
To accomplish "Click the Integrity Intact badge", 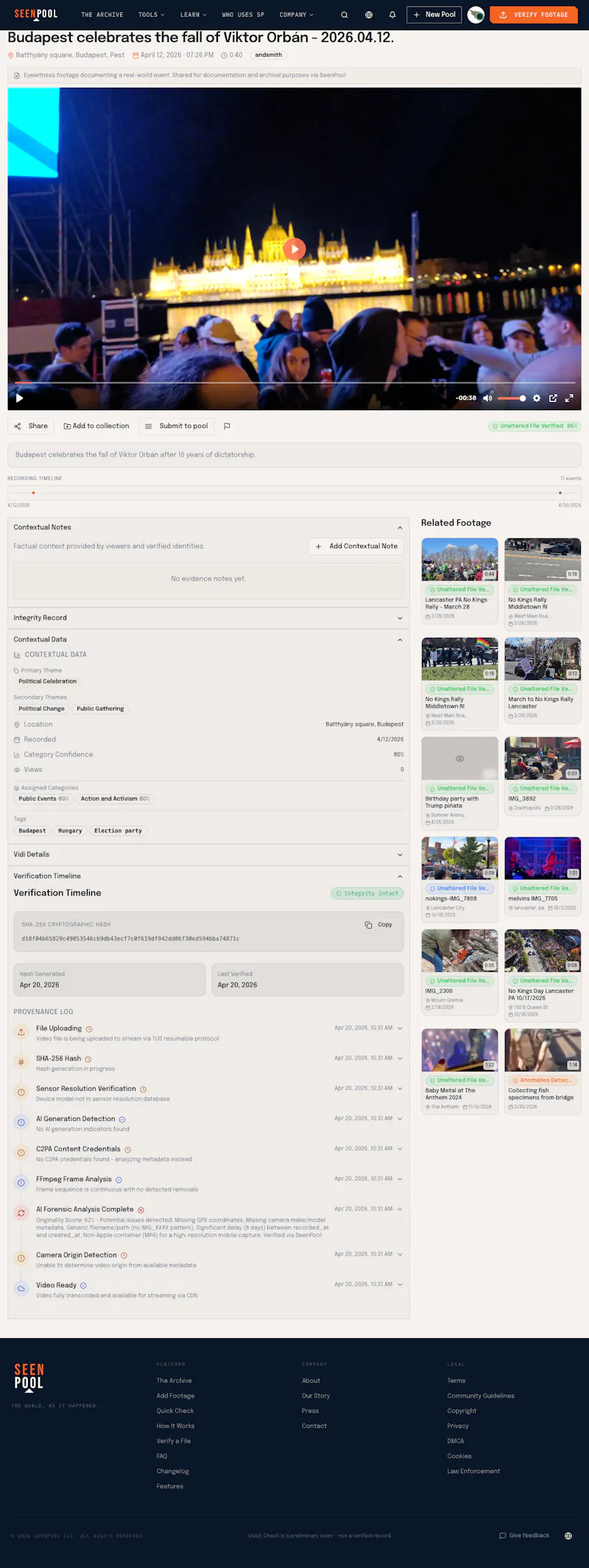I will pyautogui.click(x=367, y=893).
